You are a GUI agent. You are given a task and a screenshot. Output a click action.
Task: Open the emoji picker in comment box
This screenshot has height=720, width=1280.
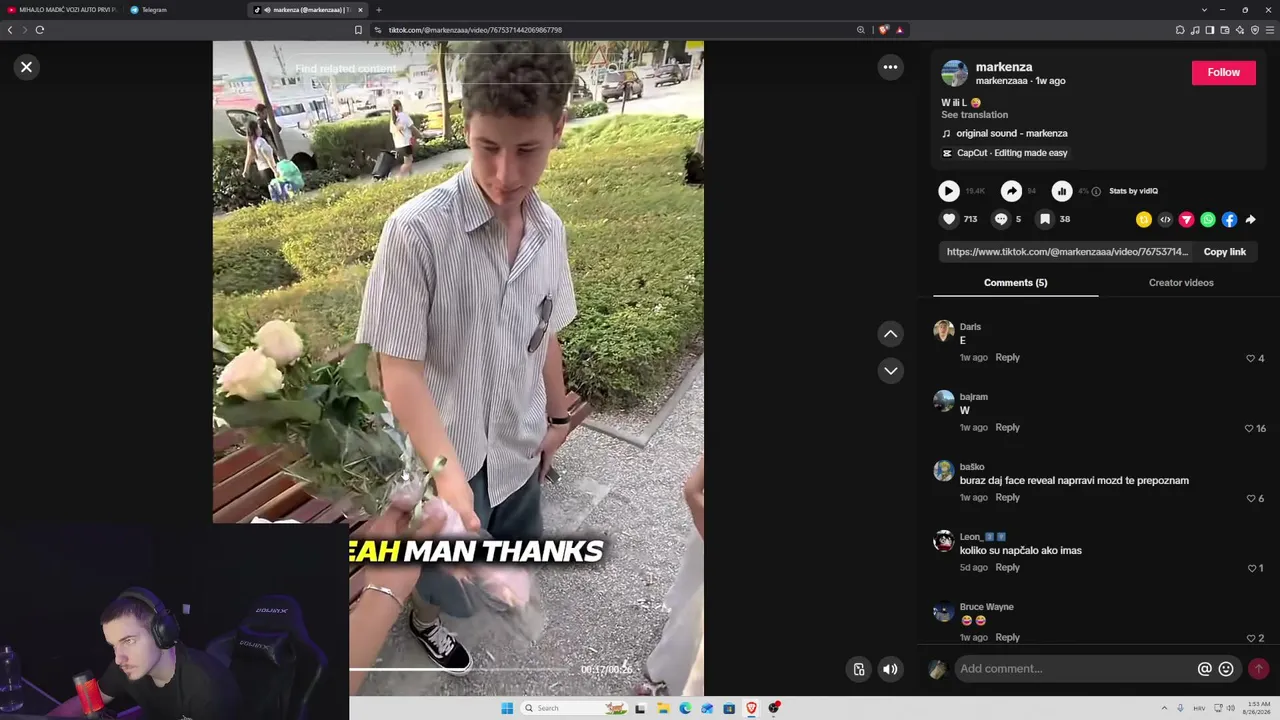click(x=1226, y=669)
